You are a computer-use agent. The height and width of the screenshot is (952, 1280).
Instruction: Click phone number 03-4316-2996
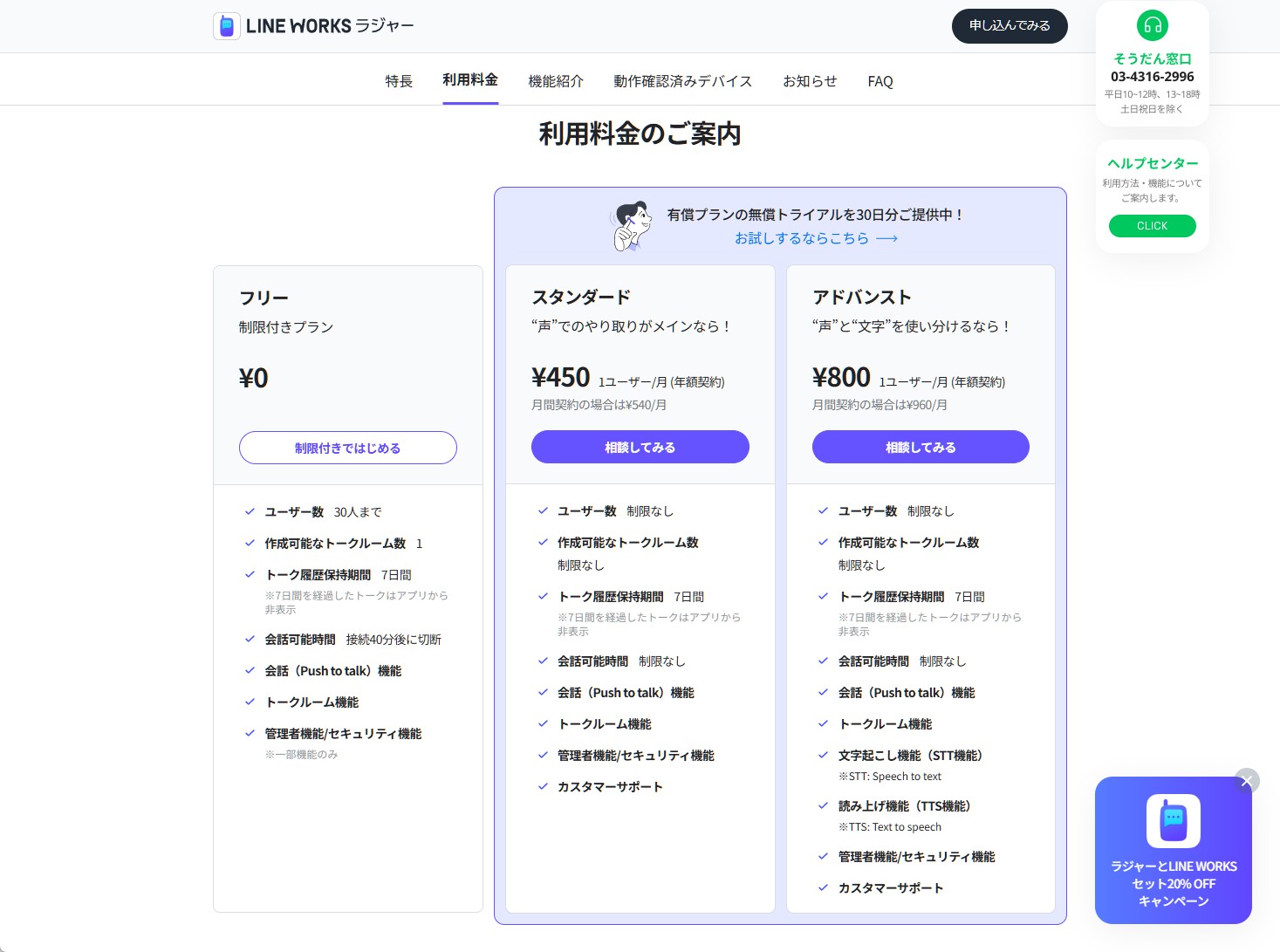pyautogui.click(x=1153, y=77)
